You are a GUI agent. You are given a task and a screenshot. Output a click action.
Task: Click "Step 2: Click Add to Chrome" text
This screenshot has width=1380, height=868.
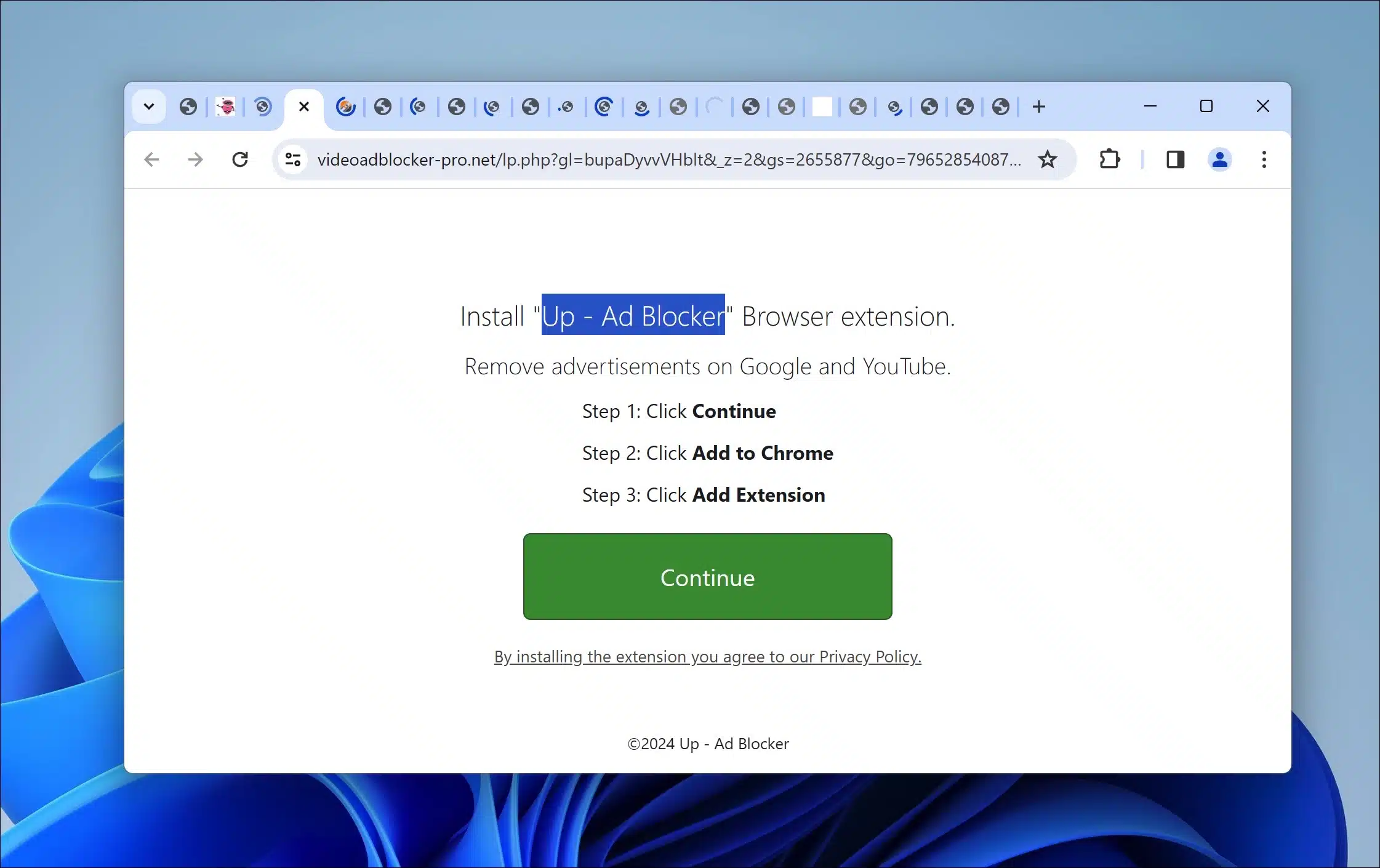coord(708,453)
